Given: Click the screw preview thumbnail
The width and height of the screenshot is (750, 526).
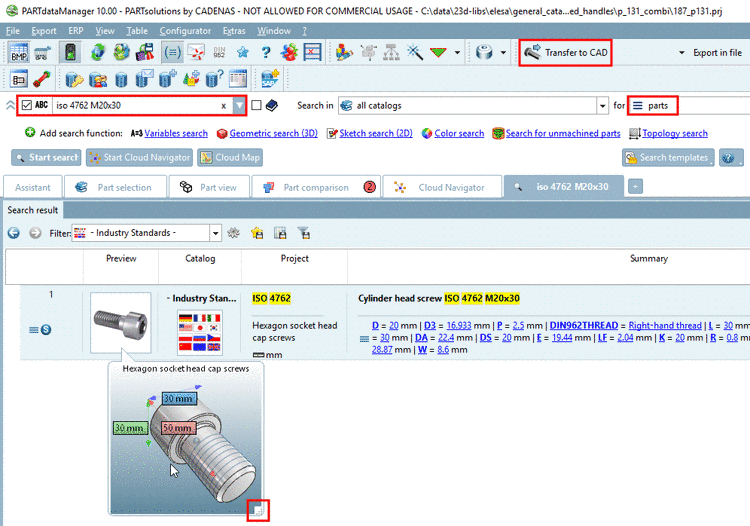Looking at the screenshot, I should pyautogui.click(x=120, y=322).
